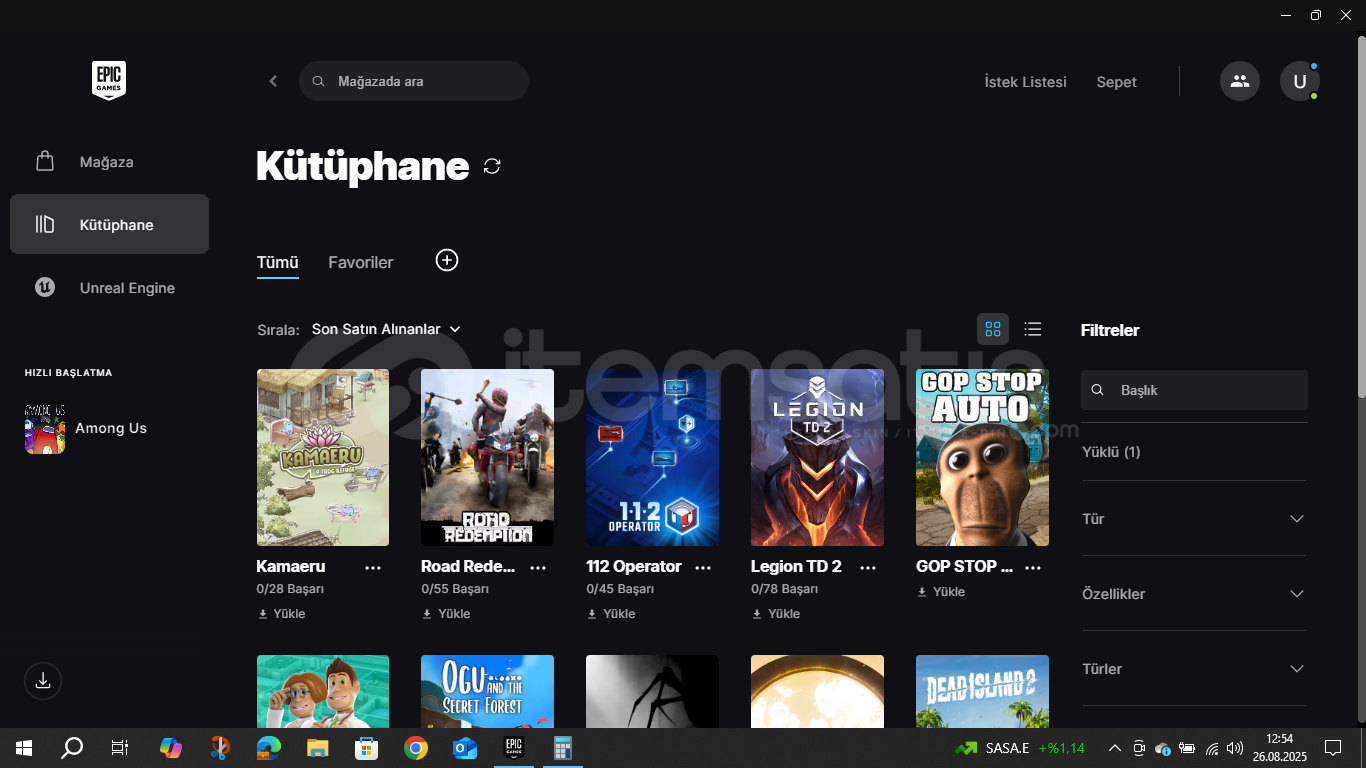Open the three-dot menu for Kamaeru
The height and width of the screenshot is (768, 1366).
point(373,567)
